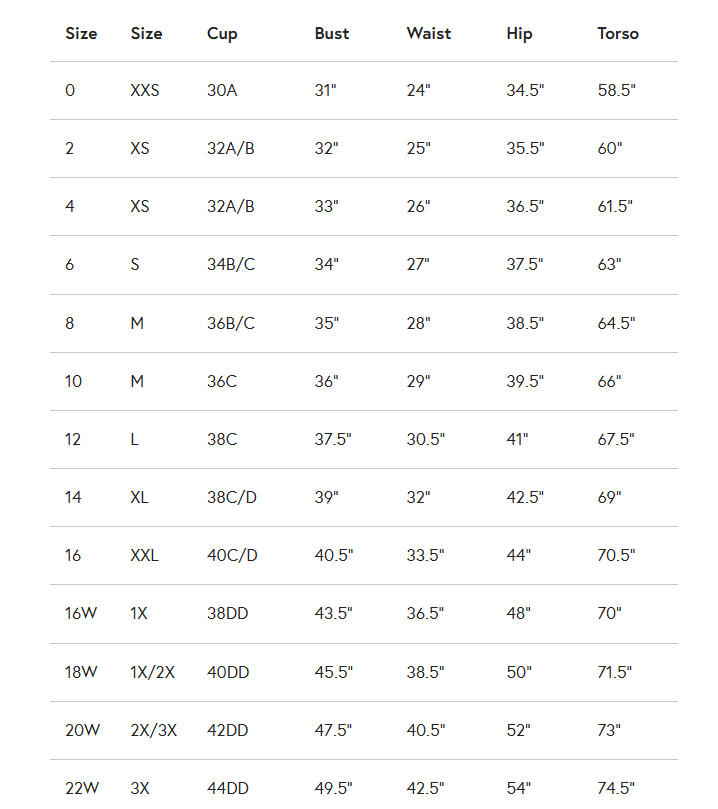Viewport: 718px width, 809px height.
Task: Select the 30A cup cell
Action: [x=222, y=90]
